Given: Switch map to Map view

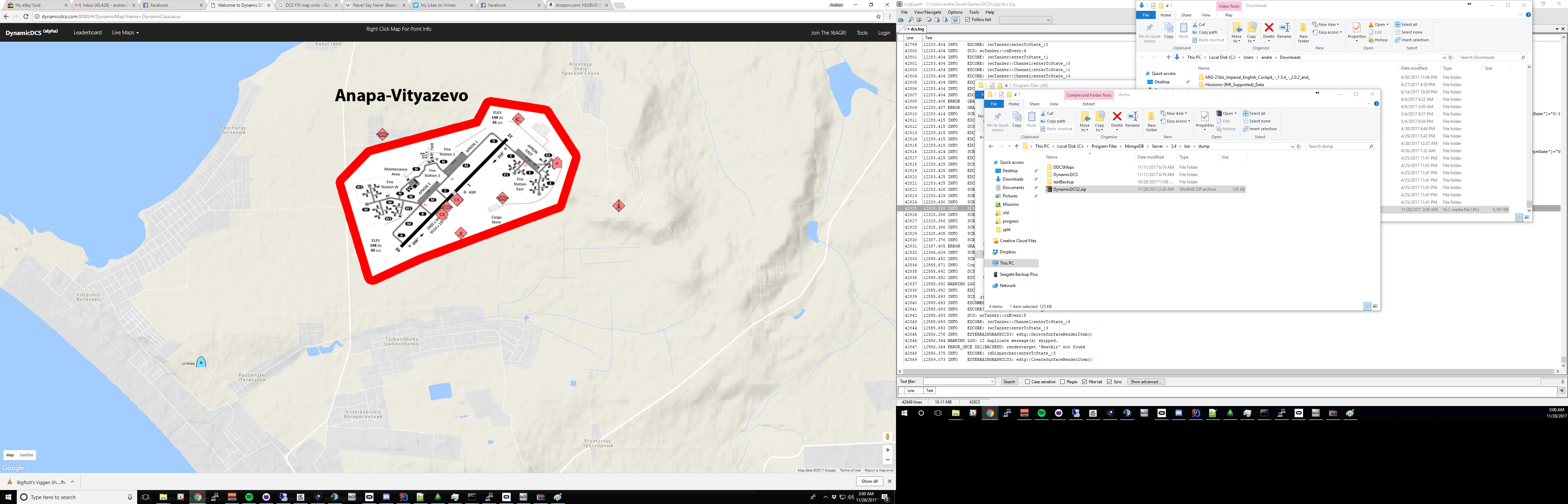Looking at the screenshot, I should (10, 455).
